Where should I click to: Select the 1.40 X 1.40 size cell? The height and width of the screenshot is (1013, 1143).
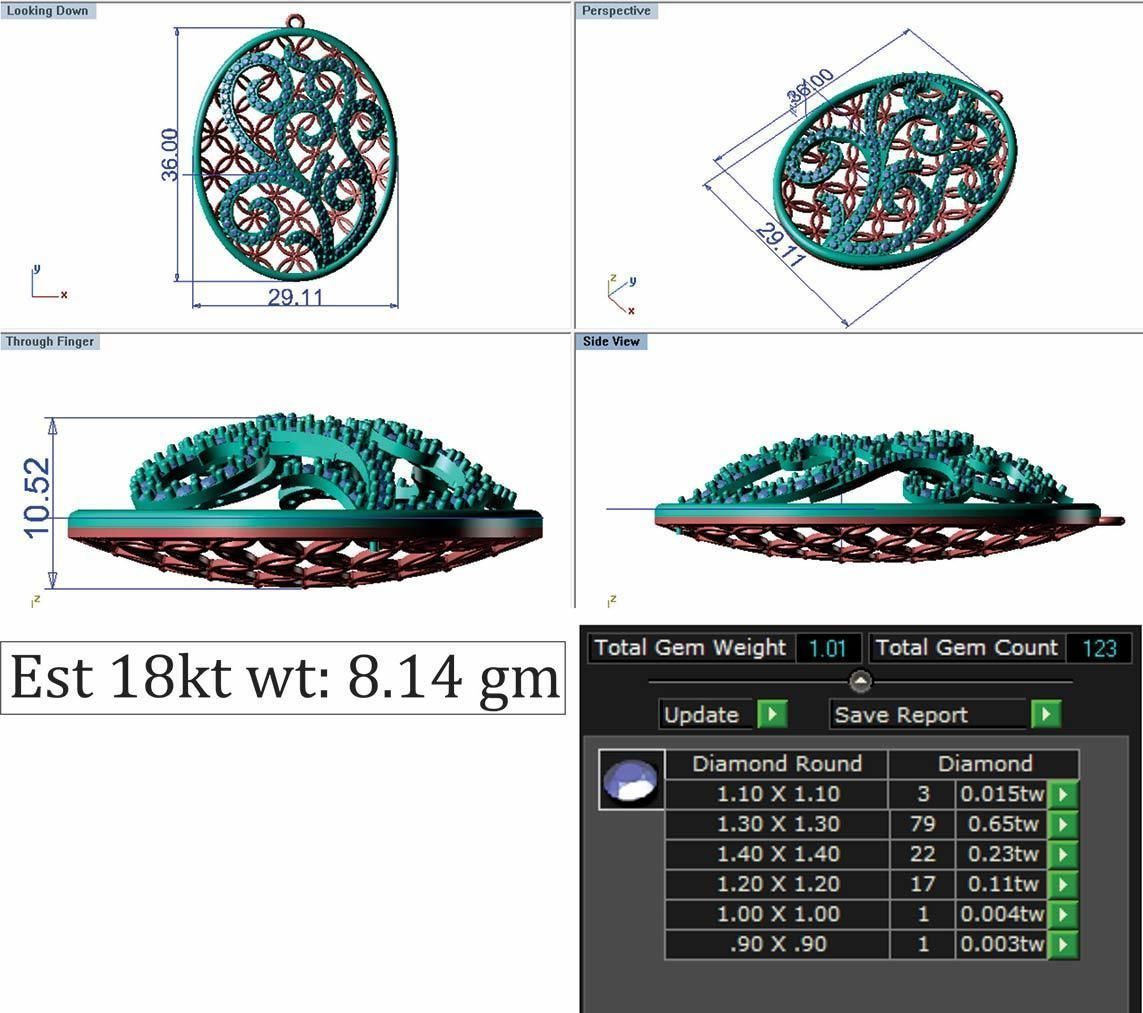coord(778,853)
